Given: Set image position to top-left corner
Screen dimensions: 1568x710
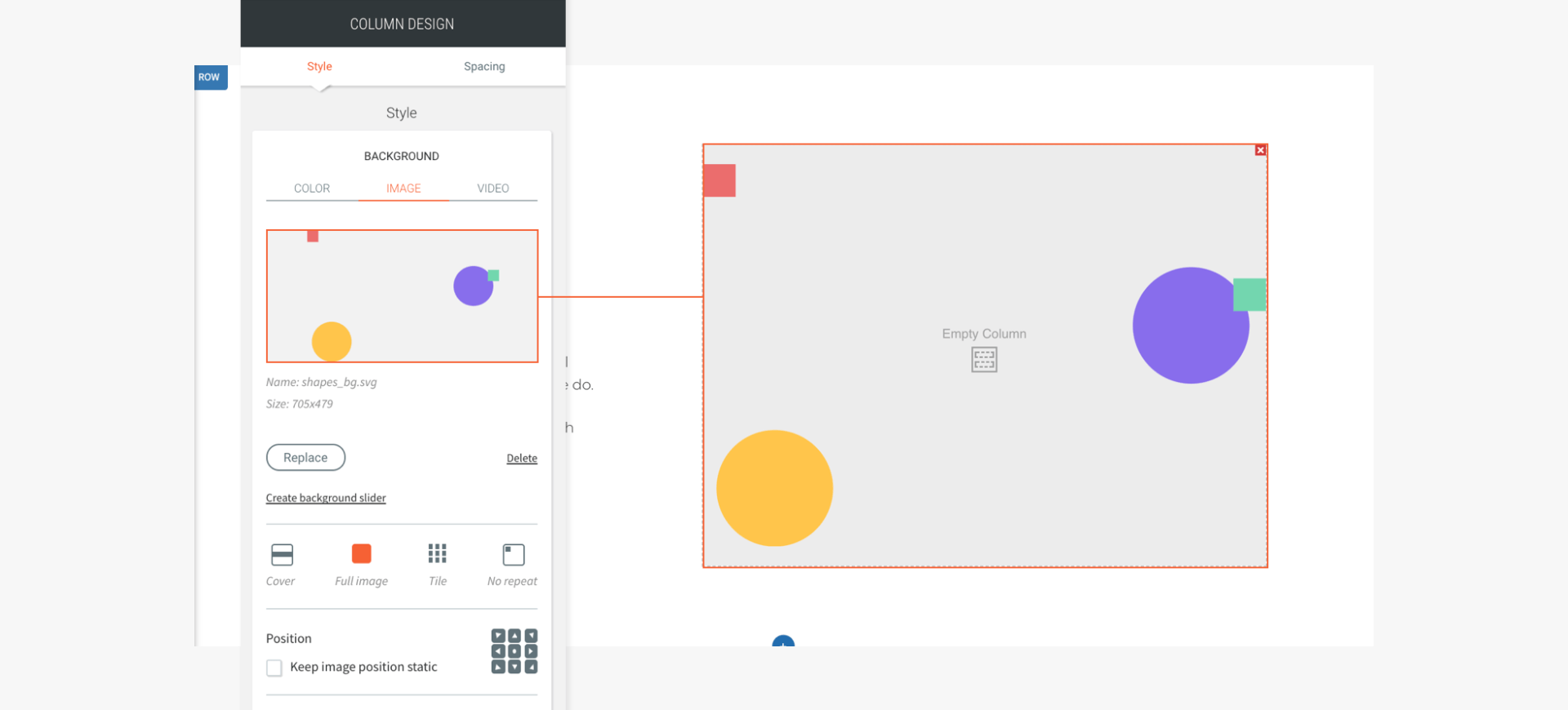Looking at the screenshot, I should coord(498,636).
